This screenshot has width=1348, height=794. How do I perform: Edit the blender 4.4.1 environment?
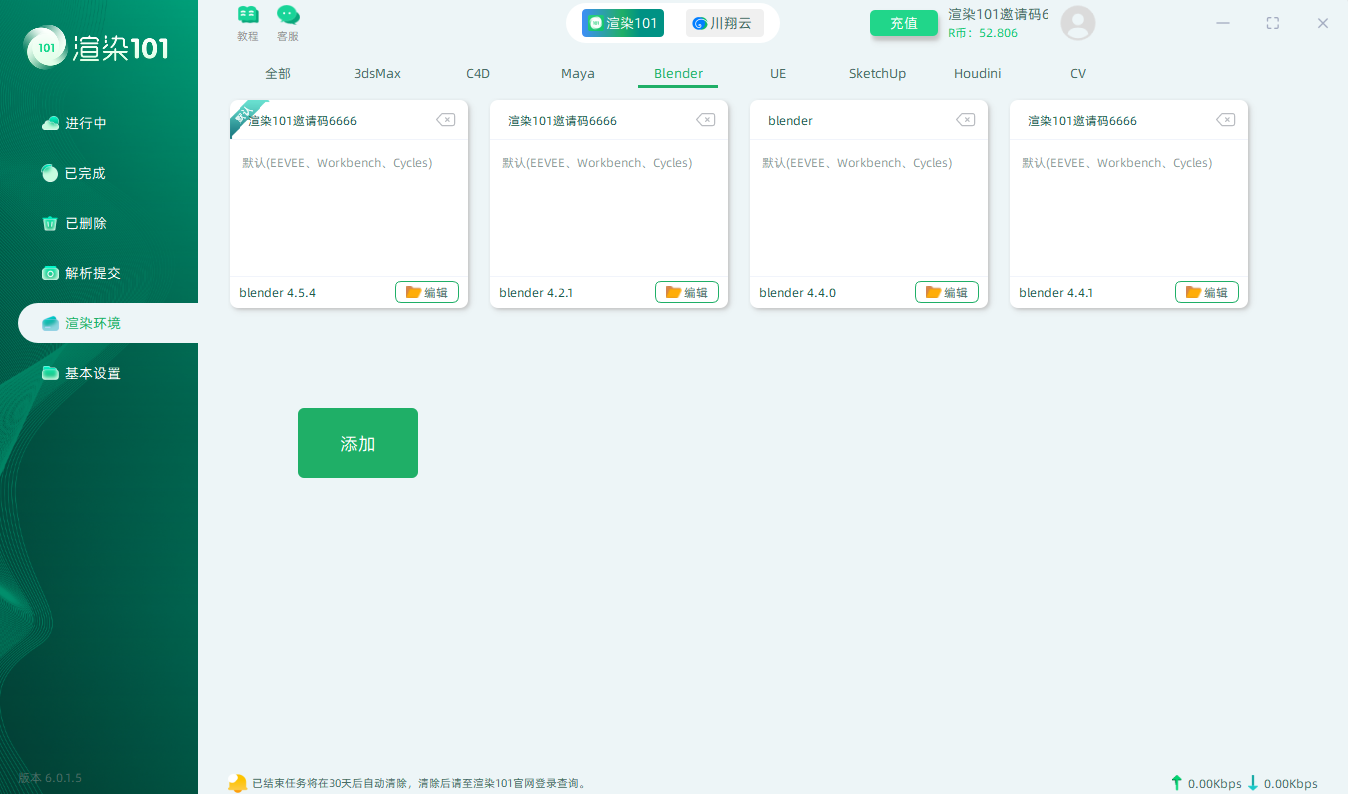point(1207,292)
